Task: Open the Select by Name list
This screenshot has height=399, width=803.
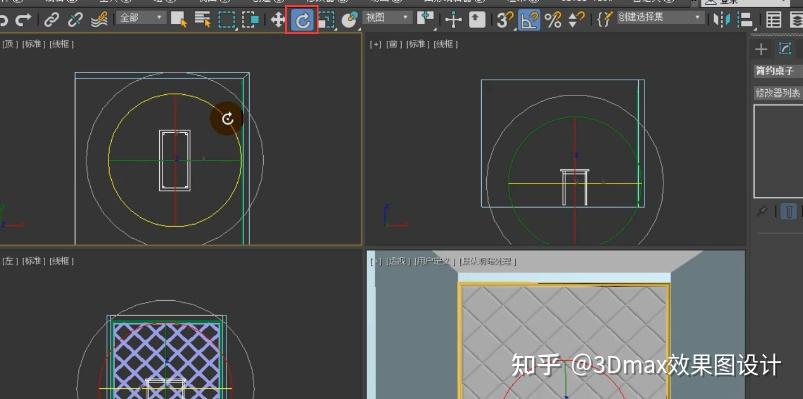Action: (x=203, y=20)
